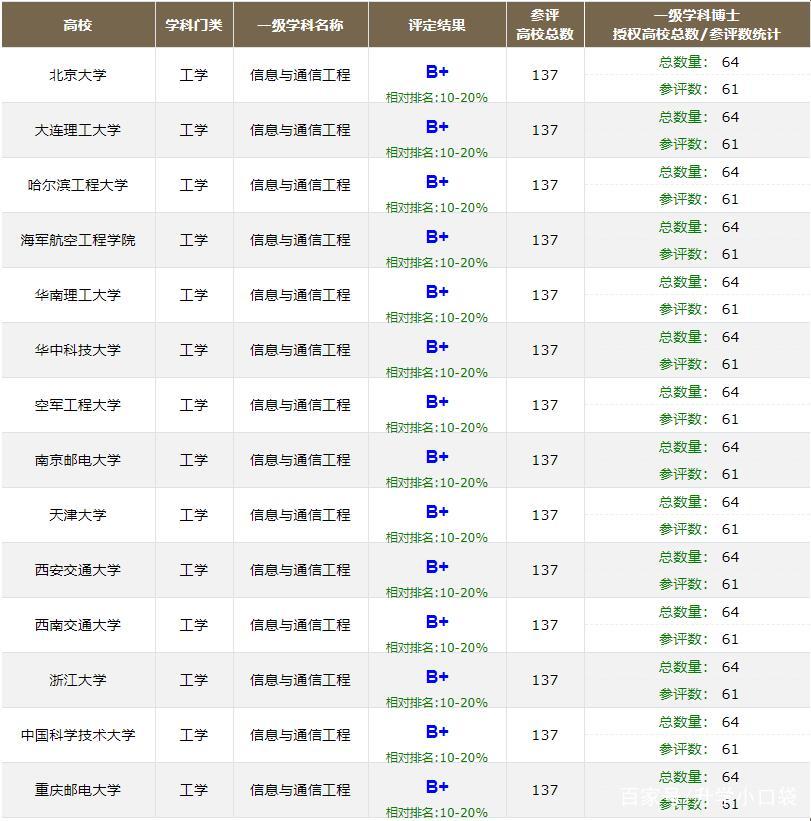Screen dimensions: 811x821
Task: Select the 海军航空工程学院 cell
Action: click(77, 240)
